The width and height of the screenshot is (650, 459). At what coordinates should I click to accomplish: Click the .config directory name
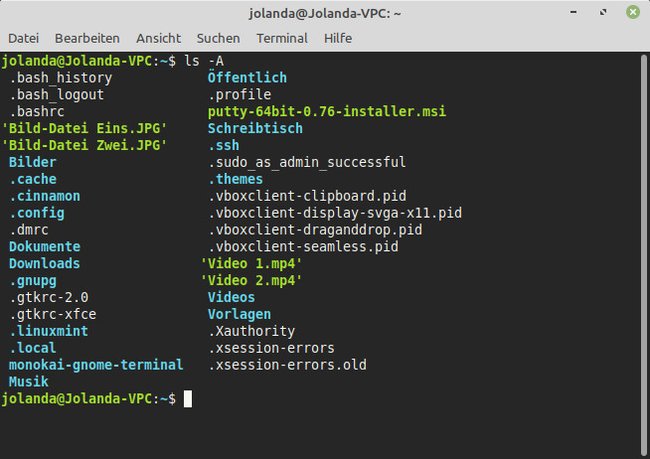[x=36, y=213]
